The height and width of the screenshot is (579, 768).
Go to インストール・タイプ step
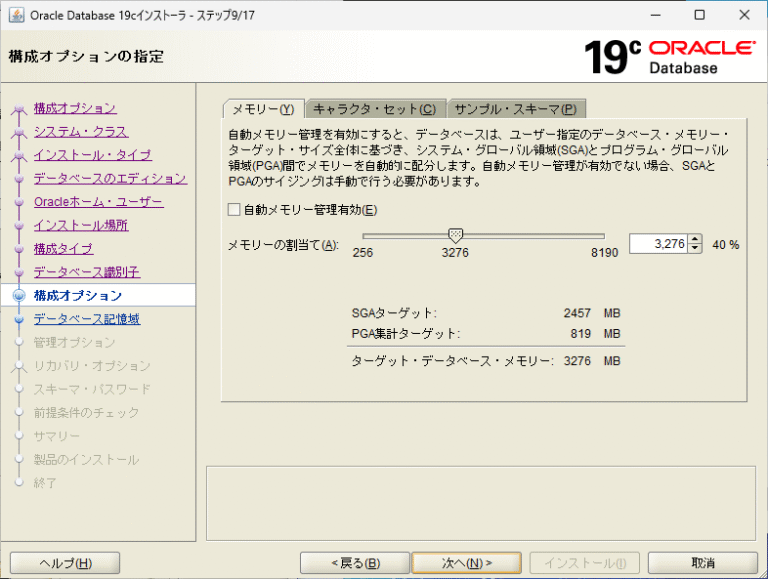[x=93, y=155]
